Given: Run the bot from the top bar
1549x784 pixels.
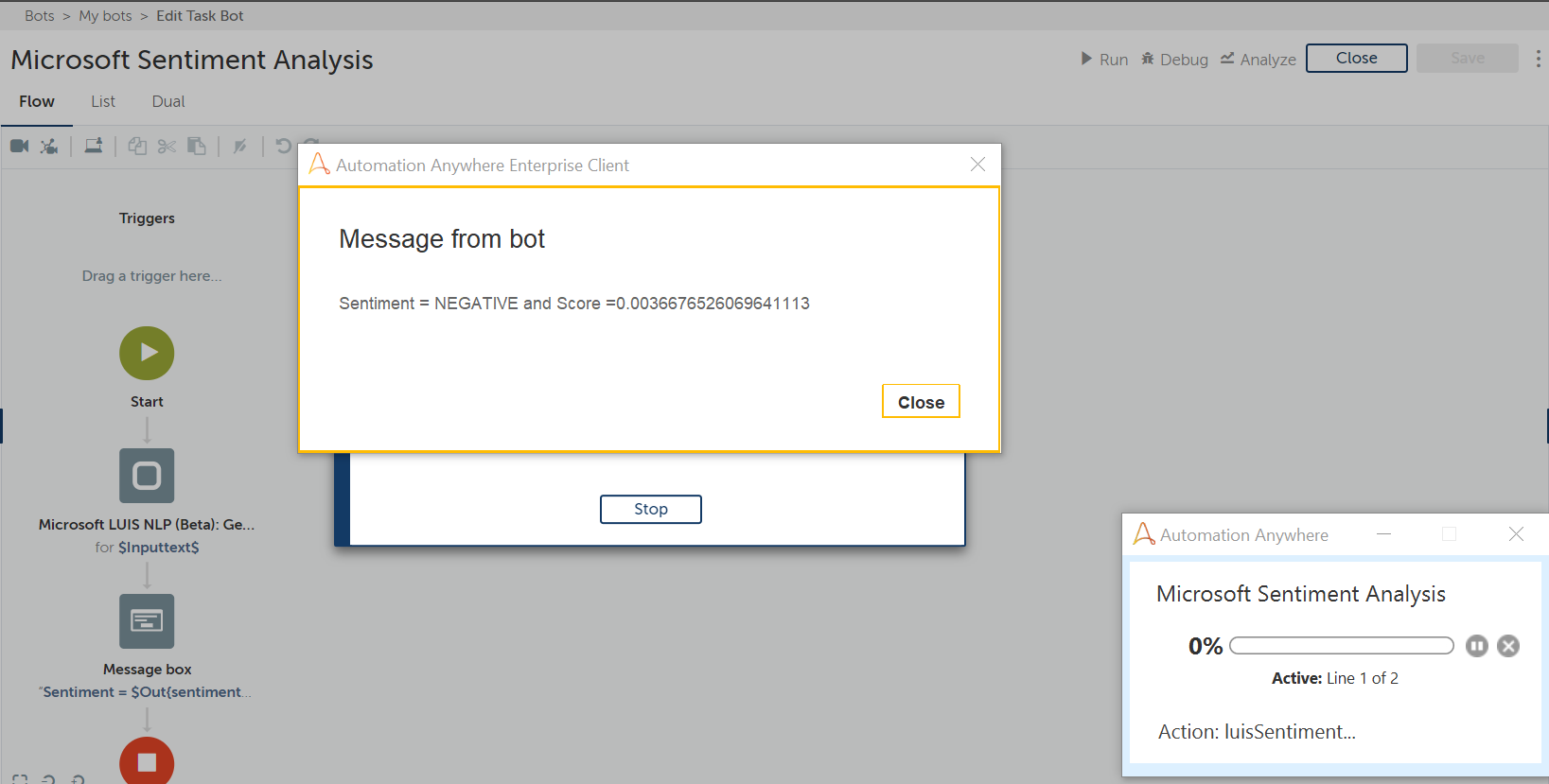Looking at the screenshot, I should 1104,59.
